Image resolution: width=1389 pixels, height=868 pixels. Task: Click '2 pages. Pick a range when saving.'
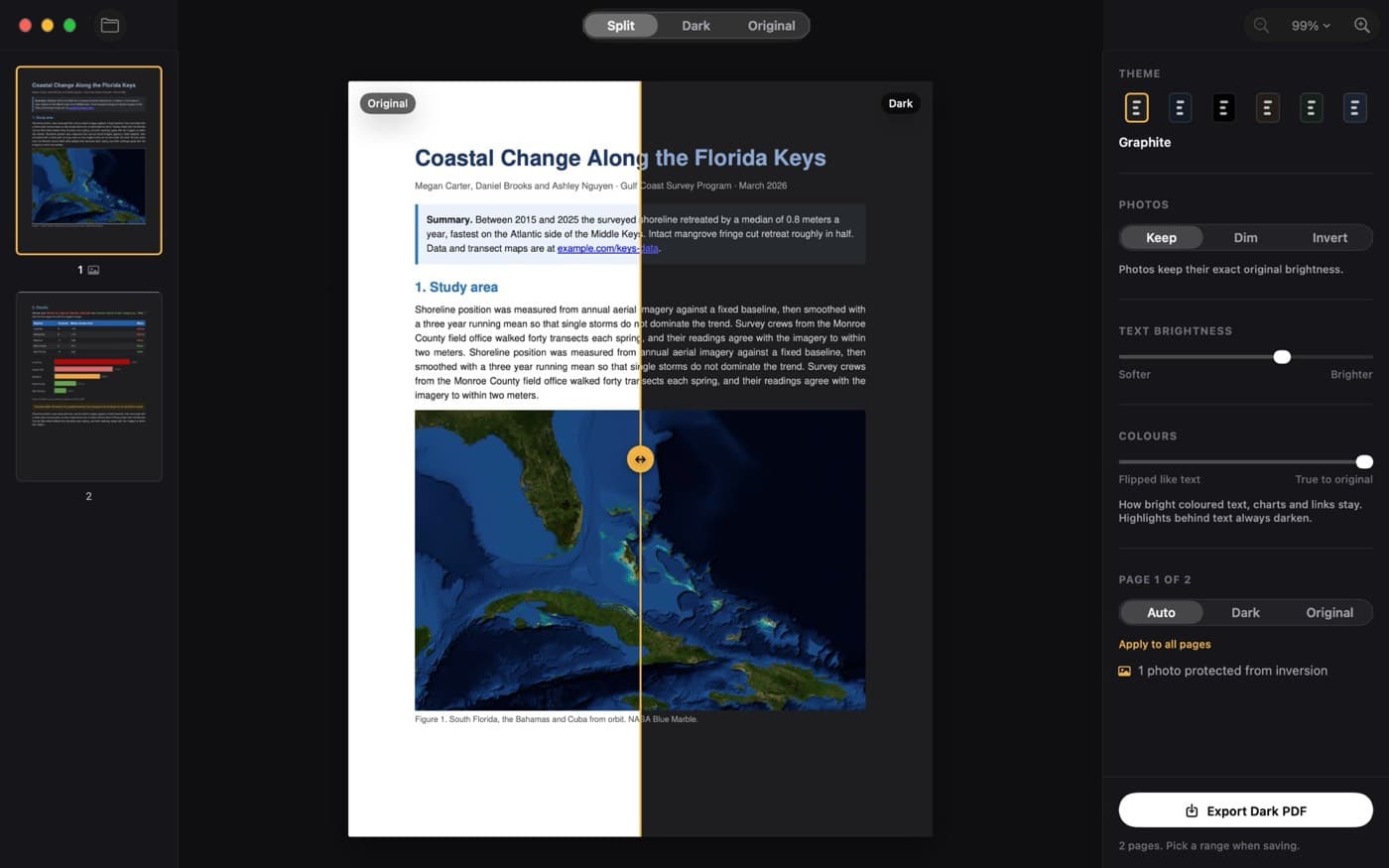pos(1208,845)
